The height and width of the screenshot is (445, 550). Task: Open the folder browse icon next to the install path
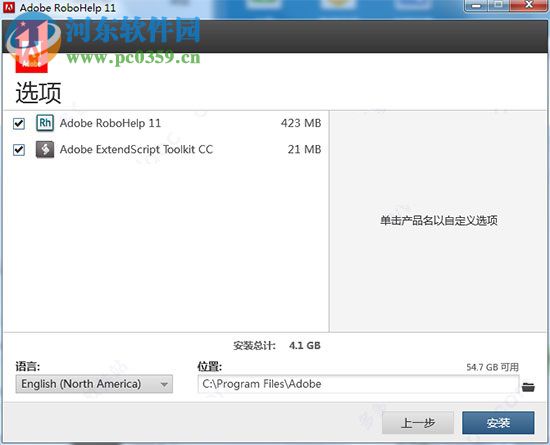pyautogui.click(x=528, y=387)
